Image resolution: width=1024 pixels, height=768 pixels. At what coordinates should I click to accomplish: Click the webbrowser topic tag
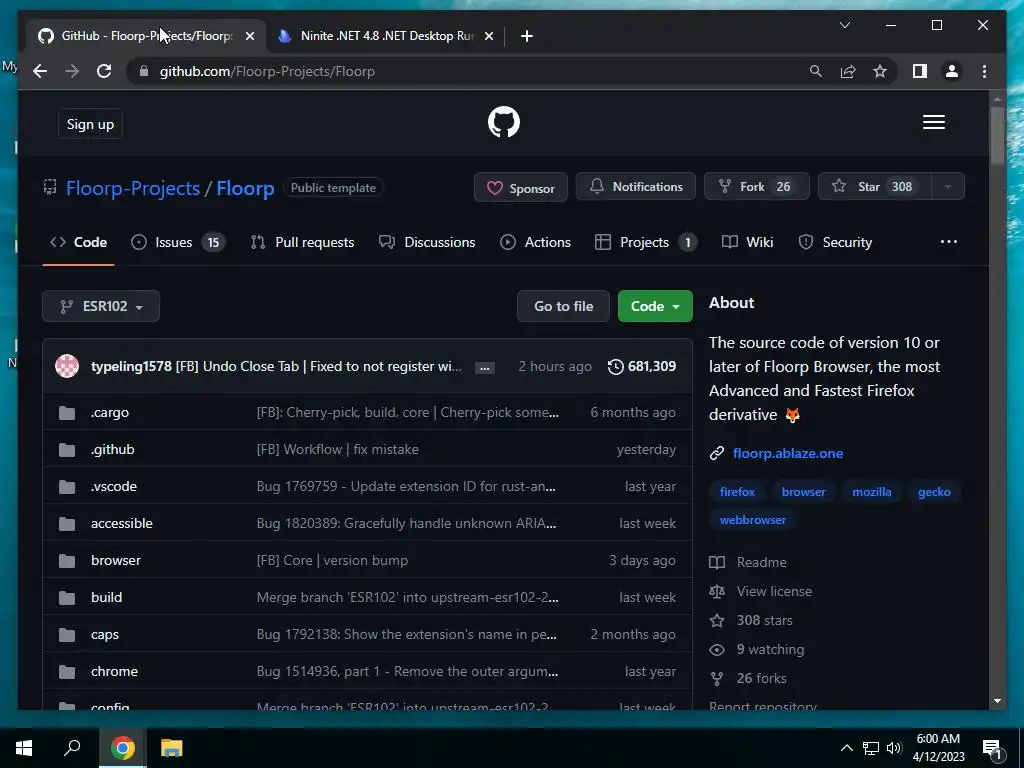[752, 520]
